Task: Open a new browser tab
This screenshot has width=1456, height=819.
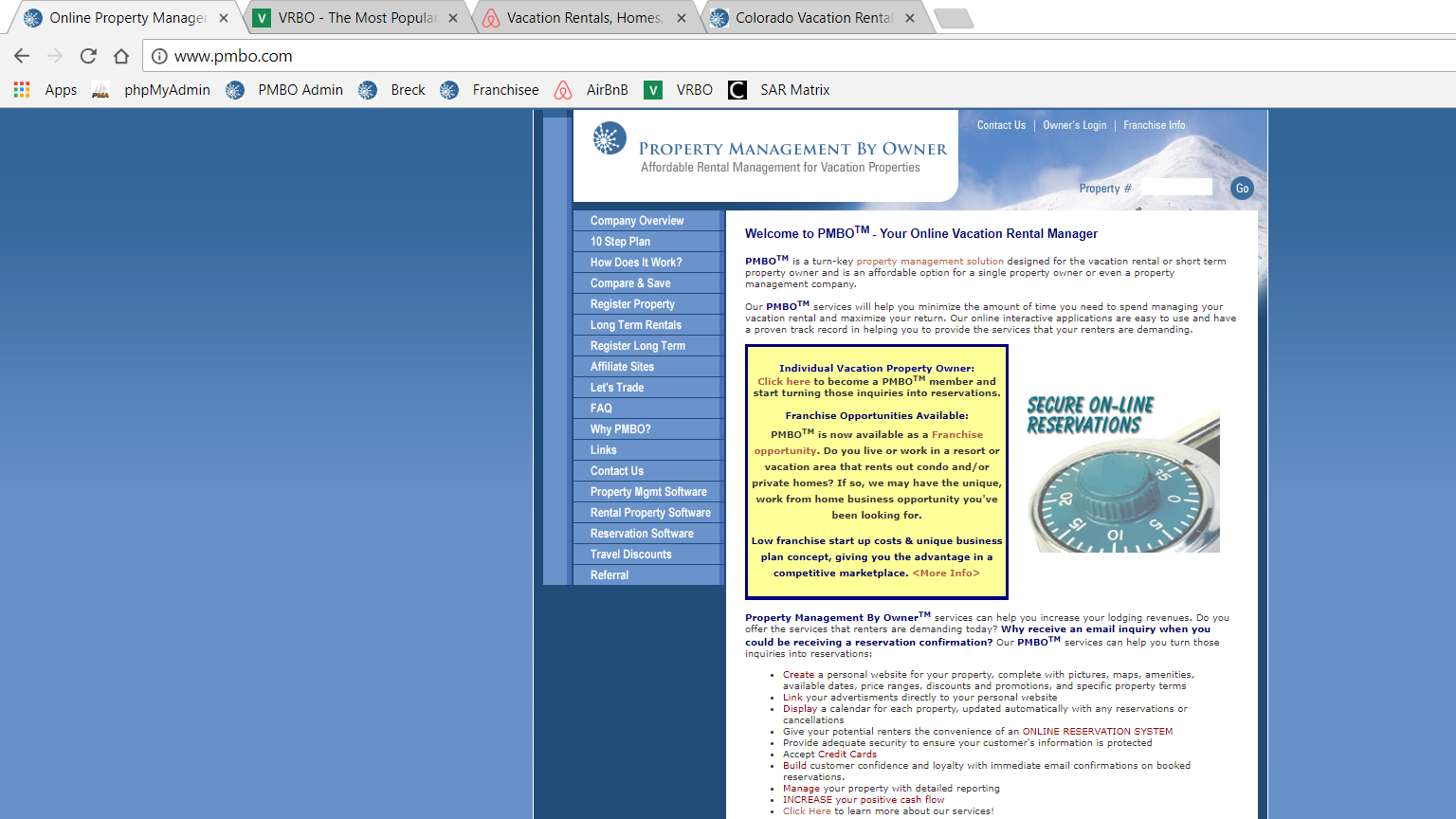Action: 953,18
